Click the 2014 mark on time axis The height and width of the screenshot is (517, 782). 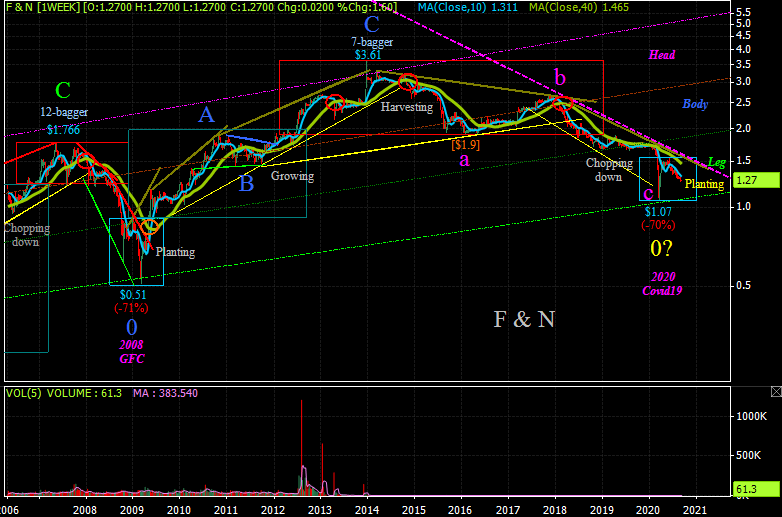point(367,509)
